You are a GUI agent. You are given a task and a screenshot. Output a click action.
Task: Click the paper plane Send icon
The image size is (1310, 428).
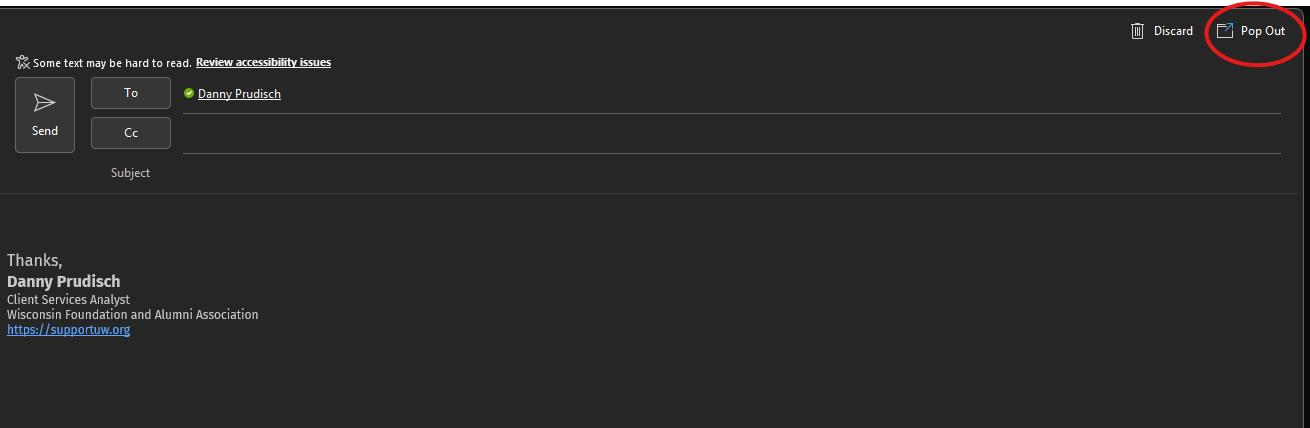pos(45,102)
